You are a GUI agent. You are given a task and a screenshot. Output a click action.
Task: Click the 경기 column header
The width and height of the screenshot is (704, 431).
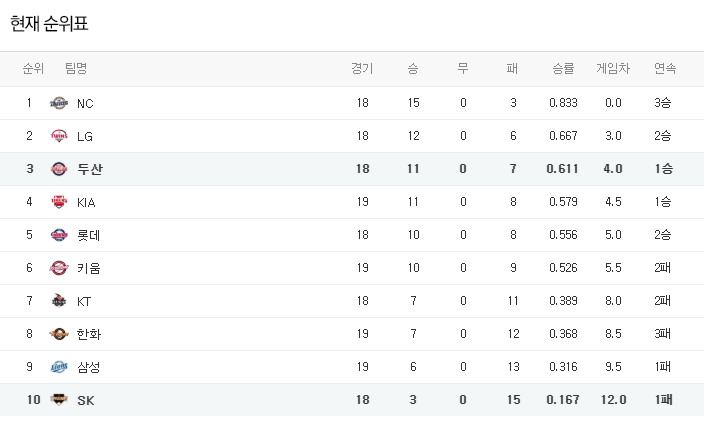click(362, 69)
